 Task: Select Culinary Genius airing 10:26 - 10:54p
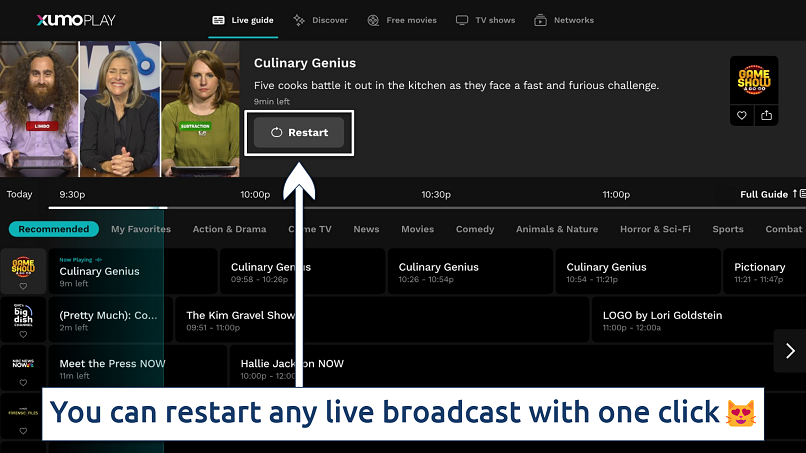pos(470,271)
